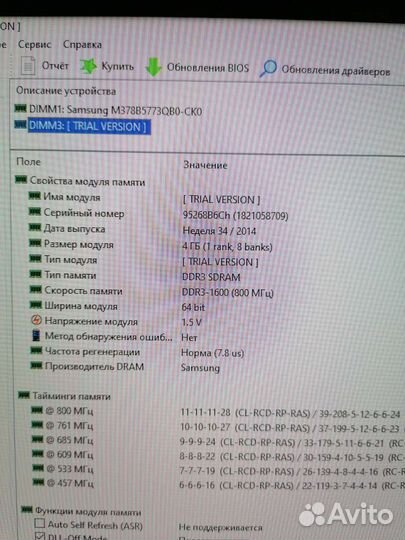Image resolution: width=405 pixels, height=540 pixels.
Task: Click the Функции модуля памяти group icon
Action: pyautogui.click(x=27, y=509)
